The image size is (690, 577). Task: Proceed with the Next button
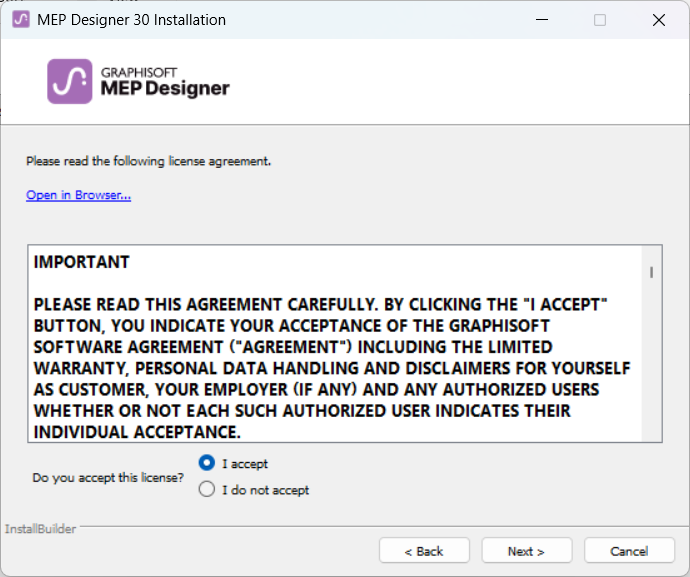coord(527,550)
